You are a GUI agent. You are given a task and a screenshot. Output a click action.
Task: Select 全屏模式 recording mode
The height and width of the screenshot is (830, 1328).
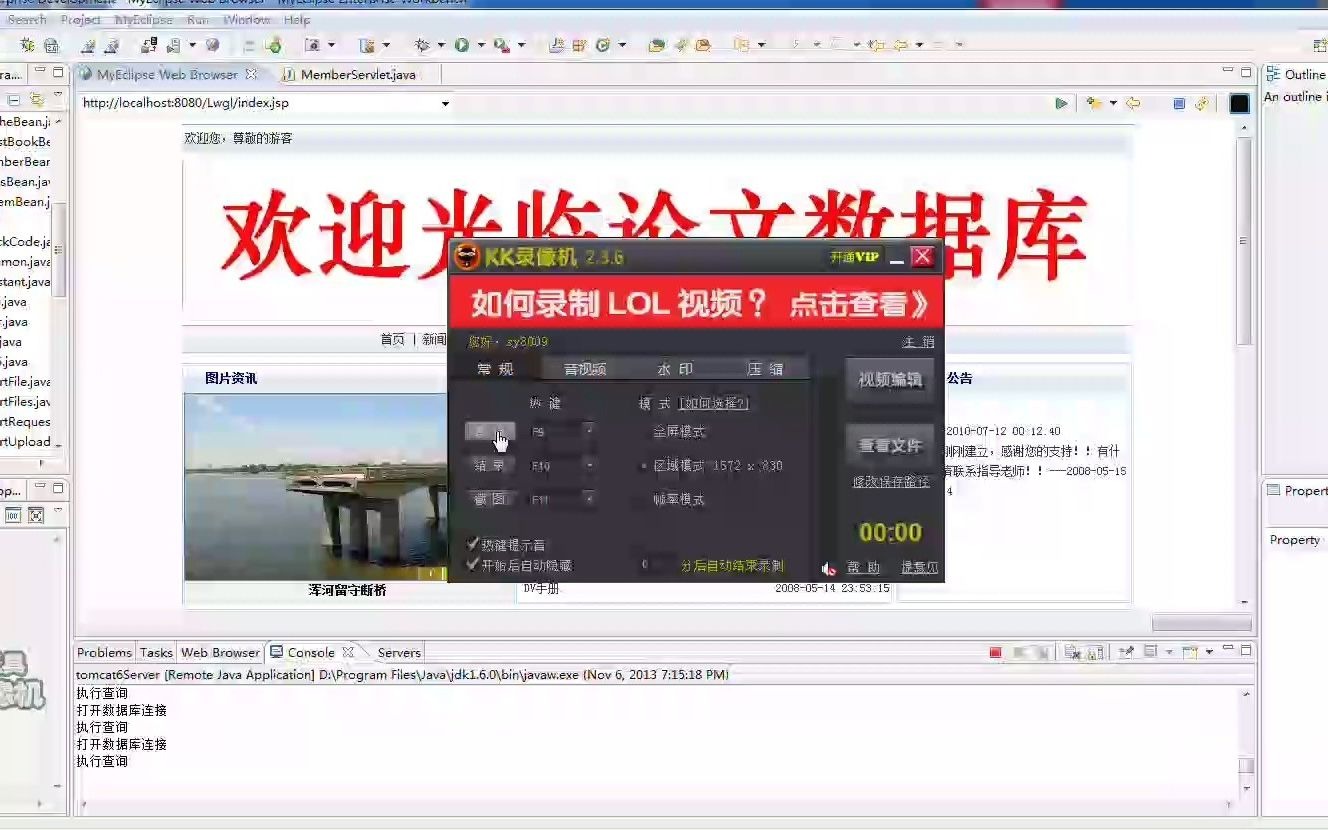point(679,432)
